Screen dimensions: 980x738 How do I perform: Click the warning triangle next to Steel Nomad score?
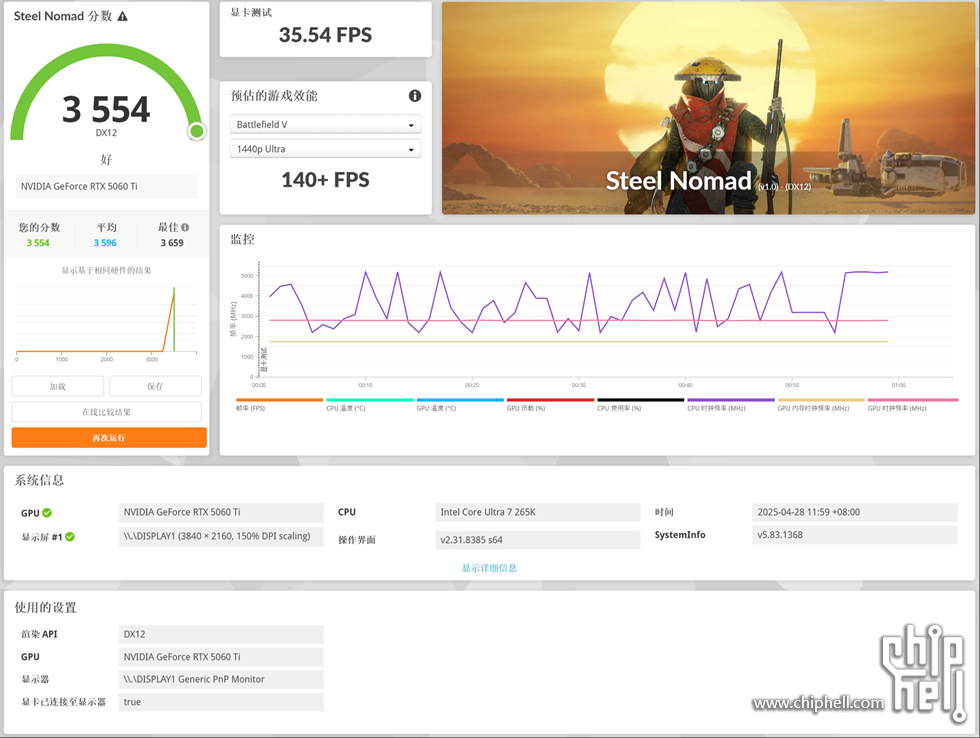[x=122, y=16]
